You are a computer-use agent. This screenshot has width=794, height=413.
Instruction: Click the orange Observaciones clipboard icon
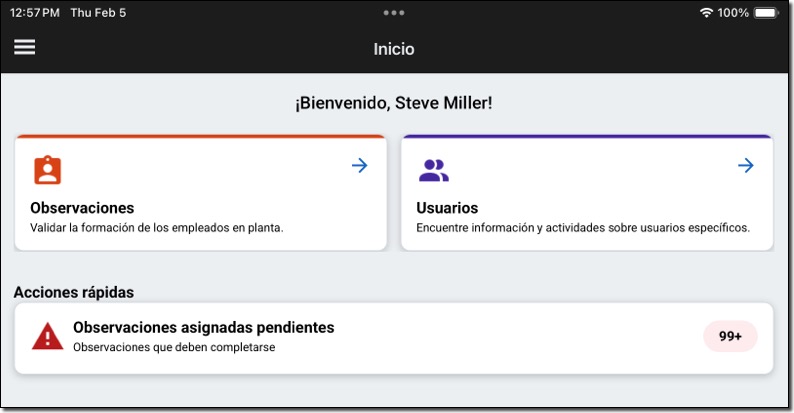pos(47,170)
